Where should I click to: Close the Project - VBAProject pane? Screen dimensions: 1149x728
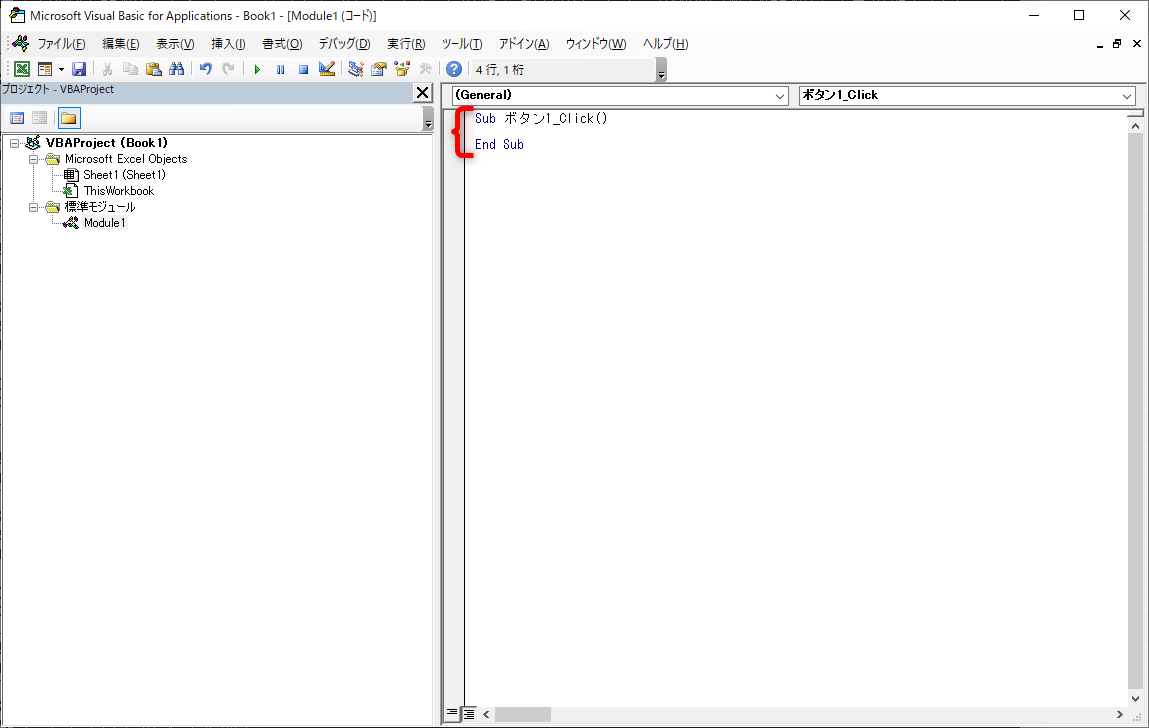pos(423,92)
